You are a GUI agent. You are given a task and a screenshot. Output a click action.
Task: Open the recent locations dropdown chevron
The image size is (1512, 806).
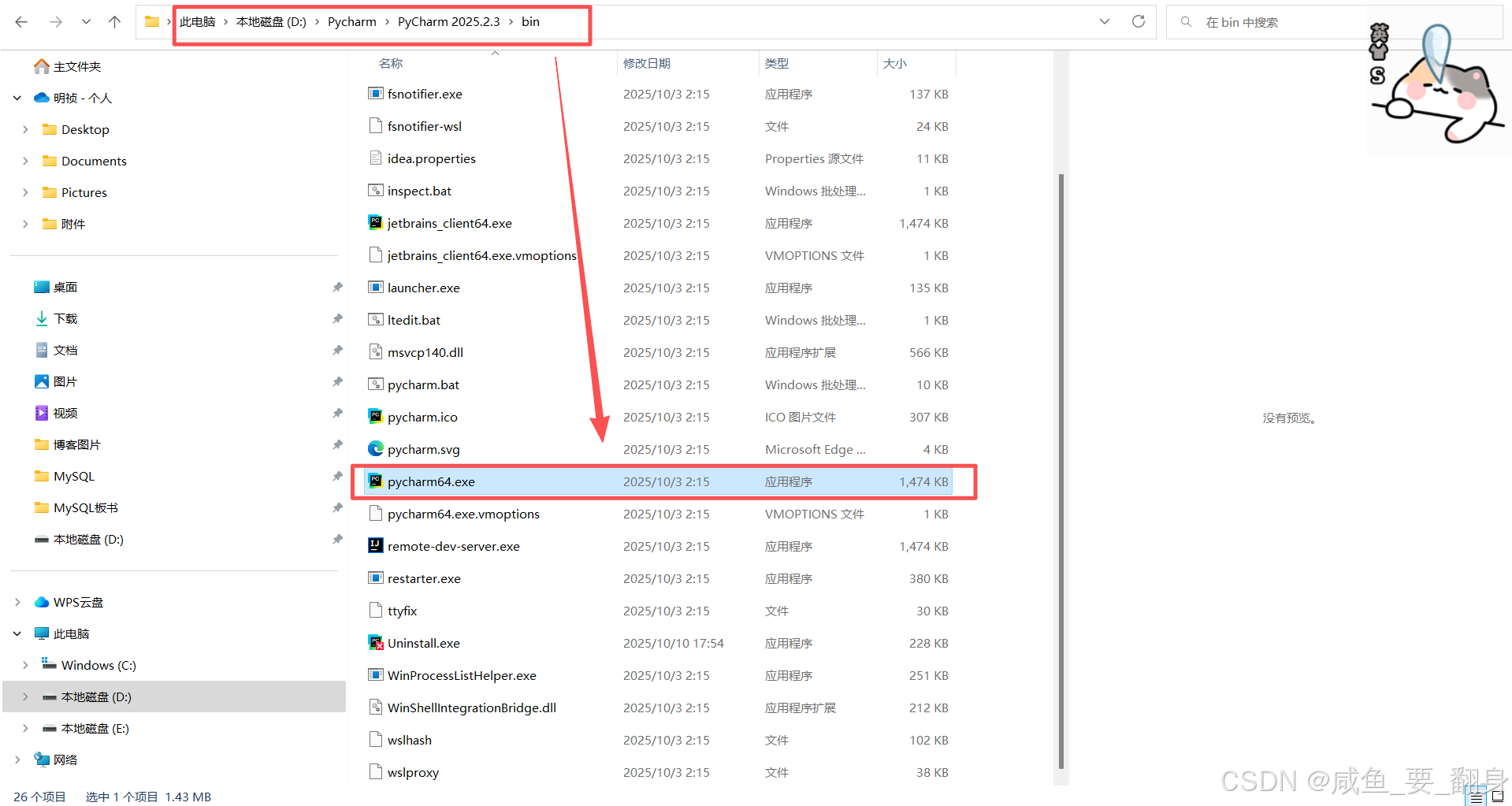click(x=86, y=22)
